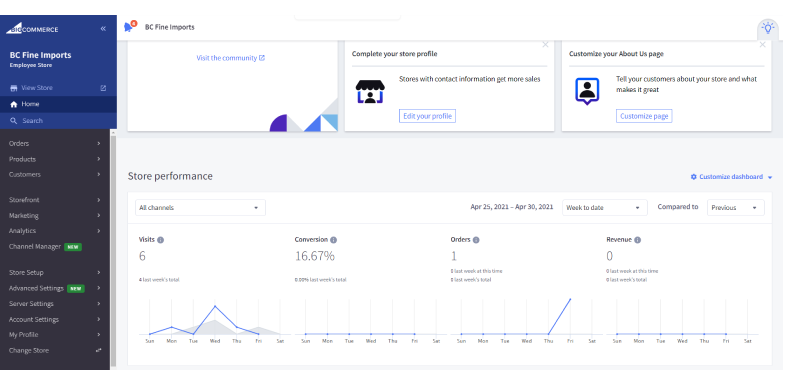Image resolution: width=794 pixels, height=370 pixels.
Task: Click the Orders info icon
Action: (x=476, y=240)
